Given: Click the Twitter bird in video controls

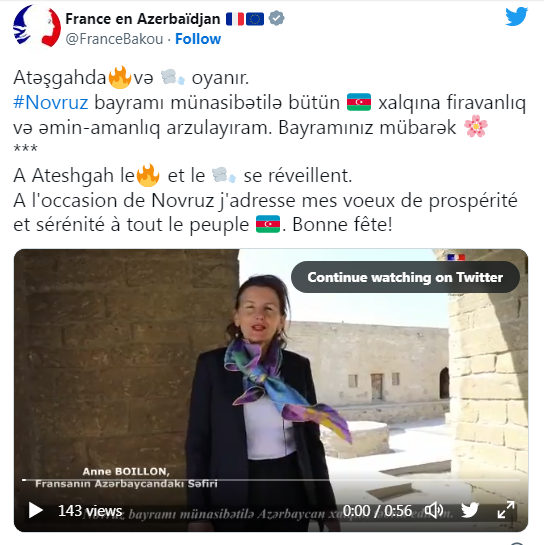Looking at the screenshot, I should (x=470, y=510).
